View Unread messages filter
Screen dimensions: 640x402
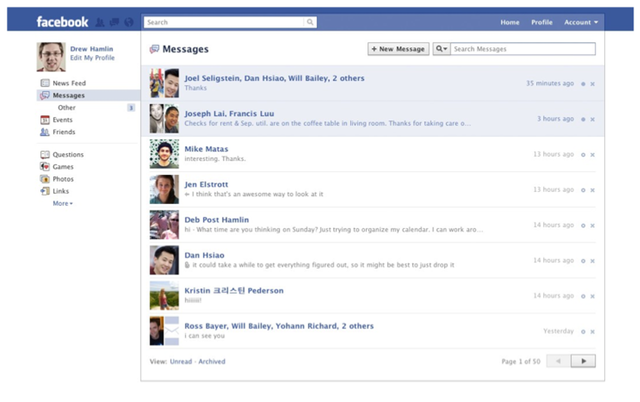coord(181,362)
